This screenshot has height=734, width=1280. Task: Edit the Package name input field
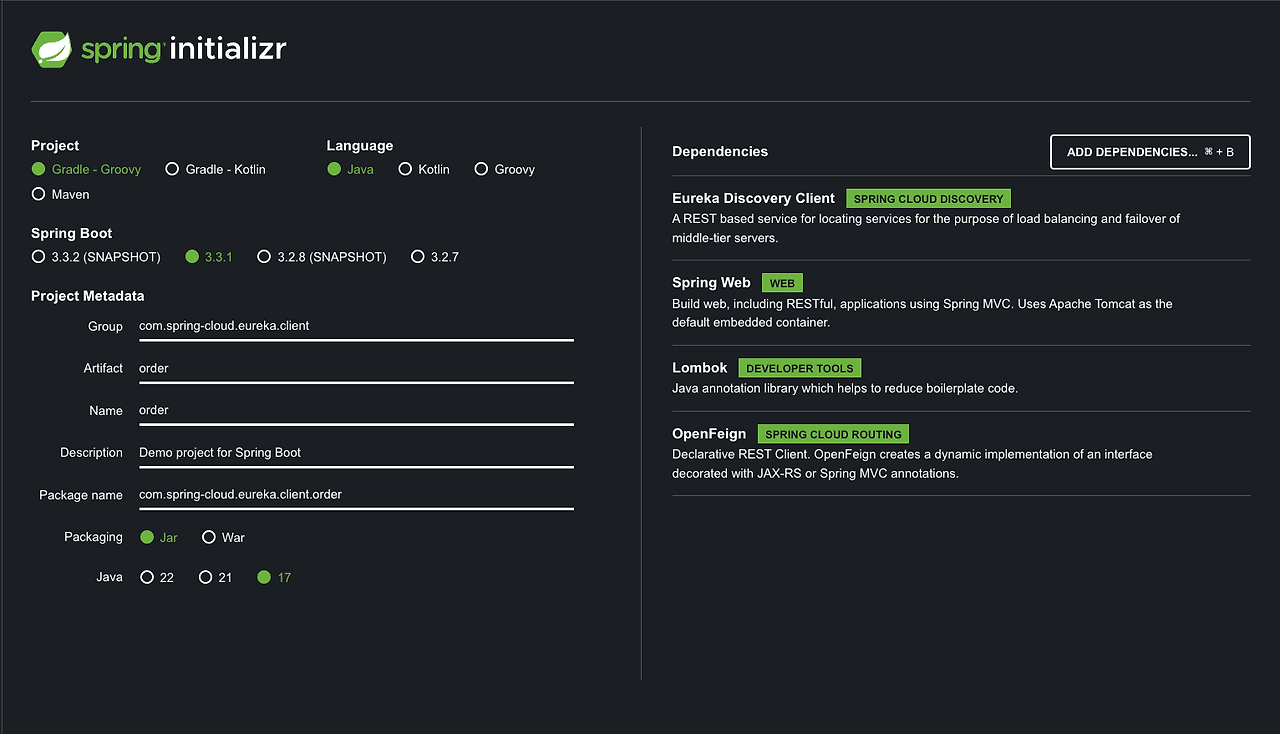coord(356,495)
